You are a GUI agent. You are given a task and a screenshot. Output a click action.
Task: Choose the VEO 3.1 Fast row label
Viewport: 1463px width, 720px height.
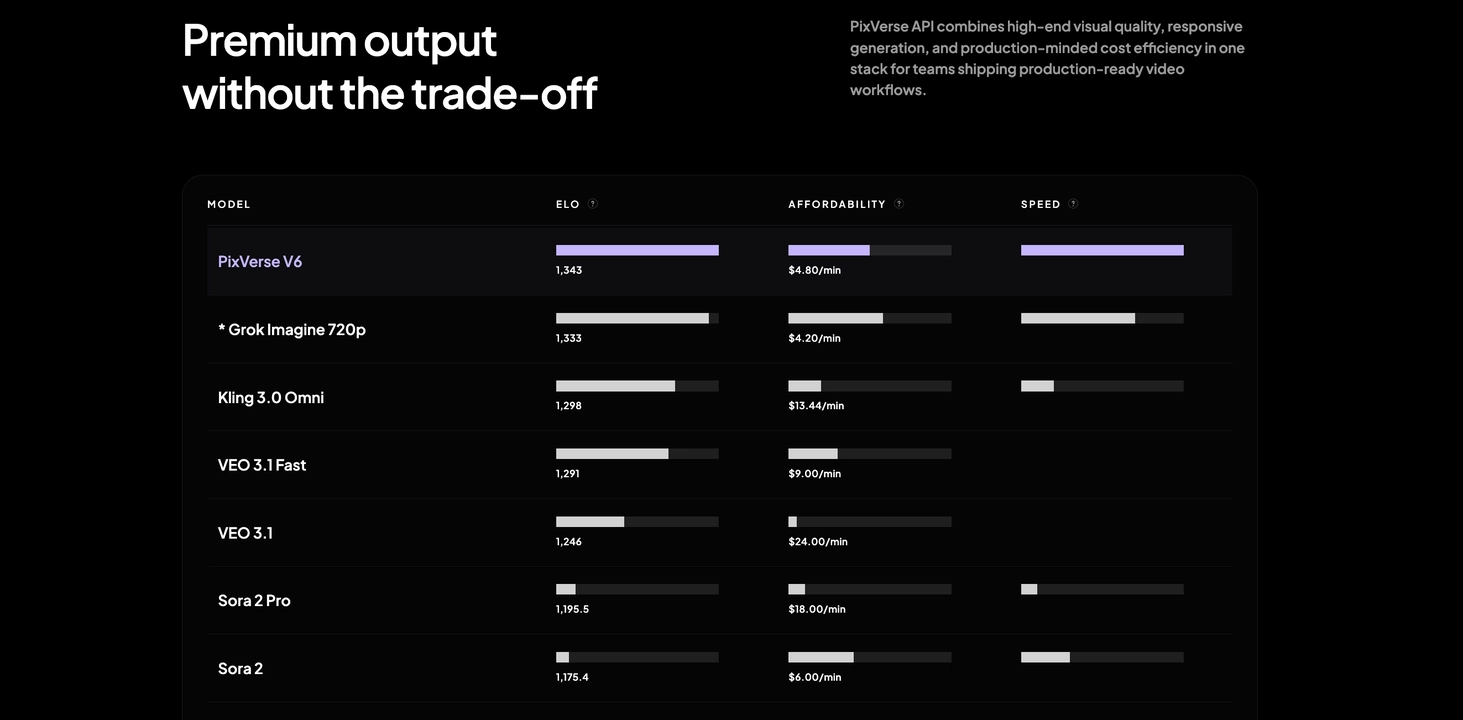262,465
